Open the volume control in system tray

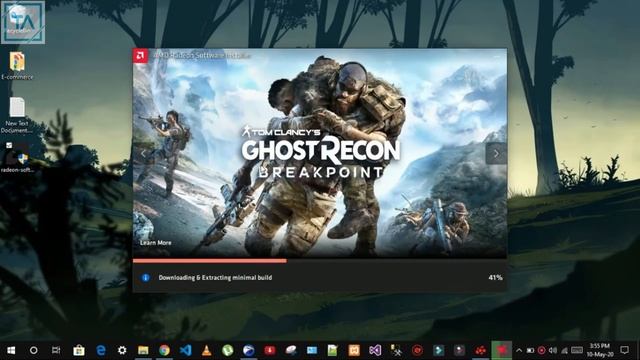553,350
